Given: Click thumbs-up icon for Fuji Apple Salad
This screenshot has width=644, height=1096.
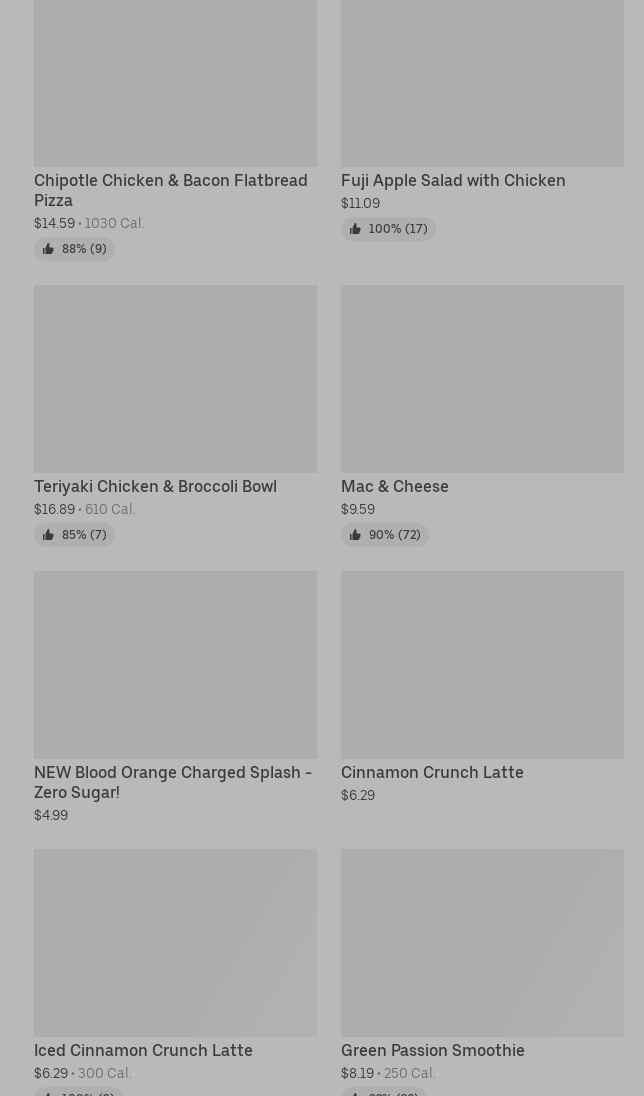Looking at the screenshot, I should (x=355, y=229).
